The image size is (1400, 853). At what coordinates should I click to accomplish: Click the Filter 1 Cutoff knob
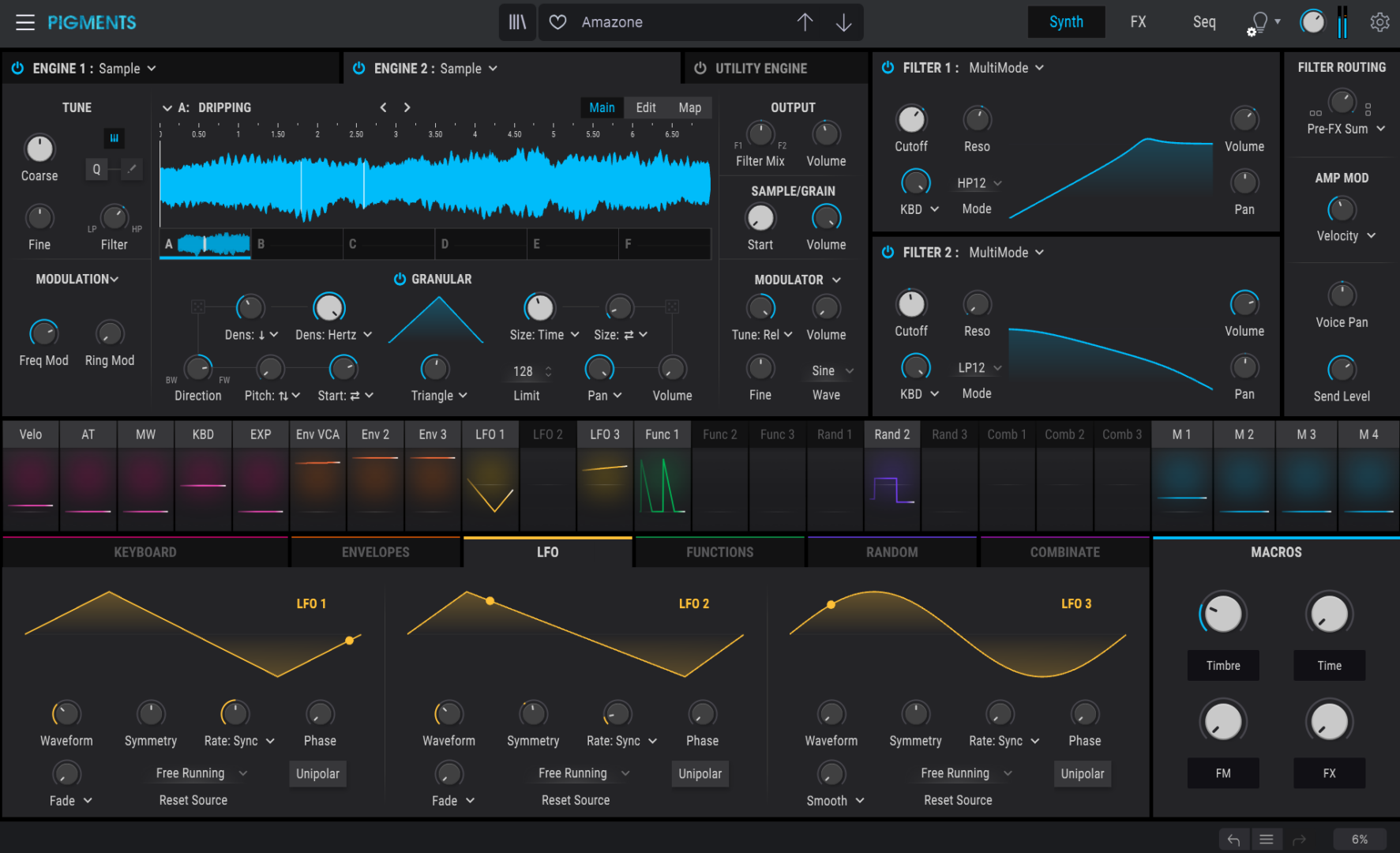[x=911, y=120]
